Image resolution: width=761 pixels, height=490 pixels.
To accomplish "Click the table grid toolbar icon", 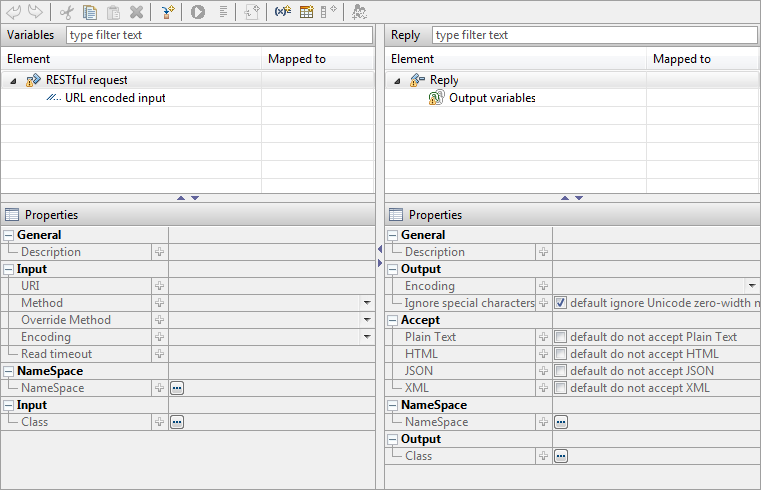I will (307, 12).
